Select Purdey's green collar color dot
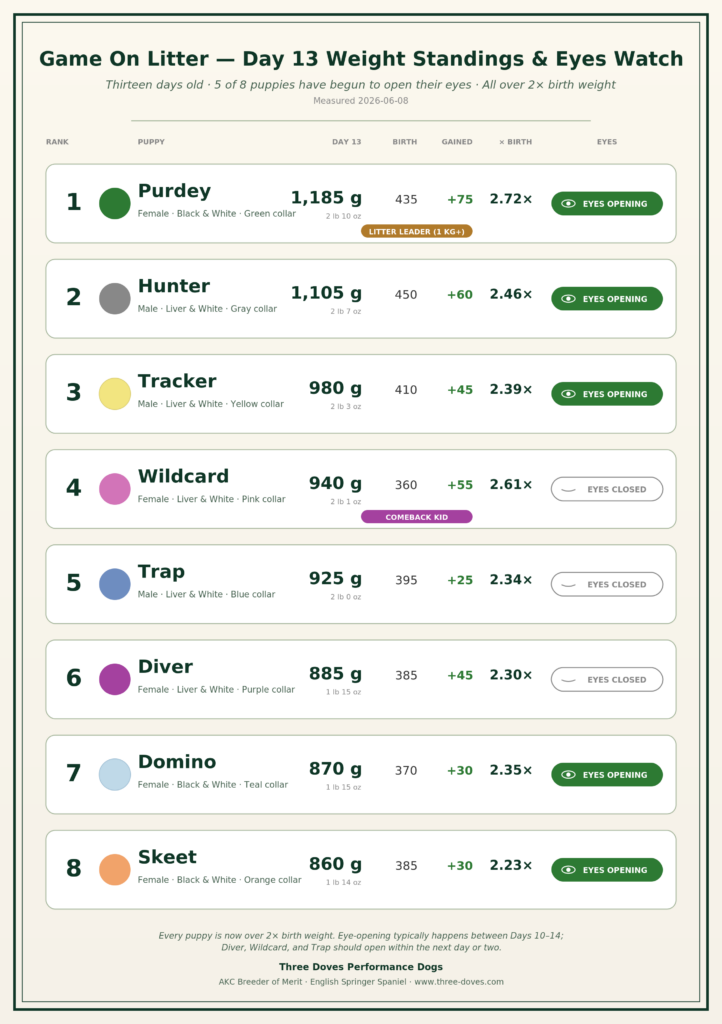Viewport: 722px width, 1024px height. point(115,204)
